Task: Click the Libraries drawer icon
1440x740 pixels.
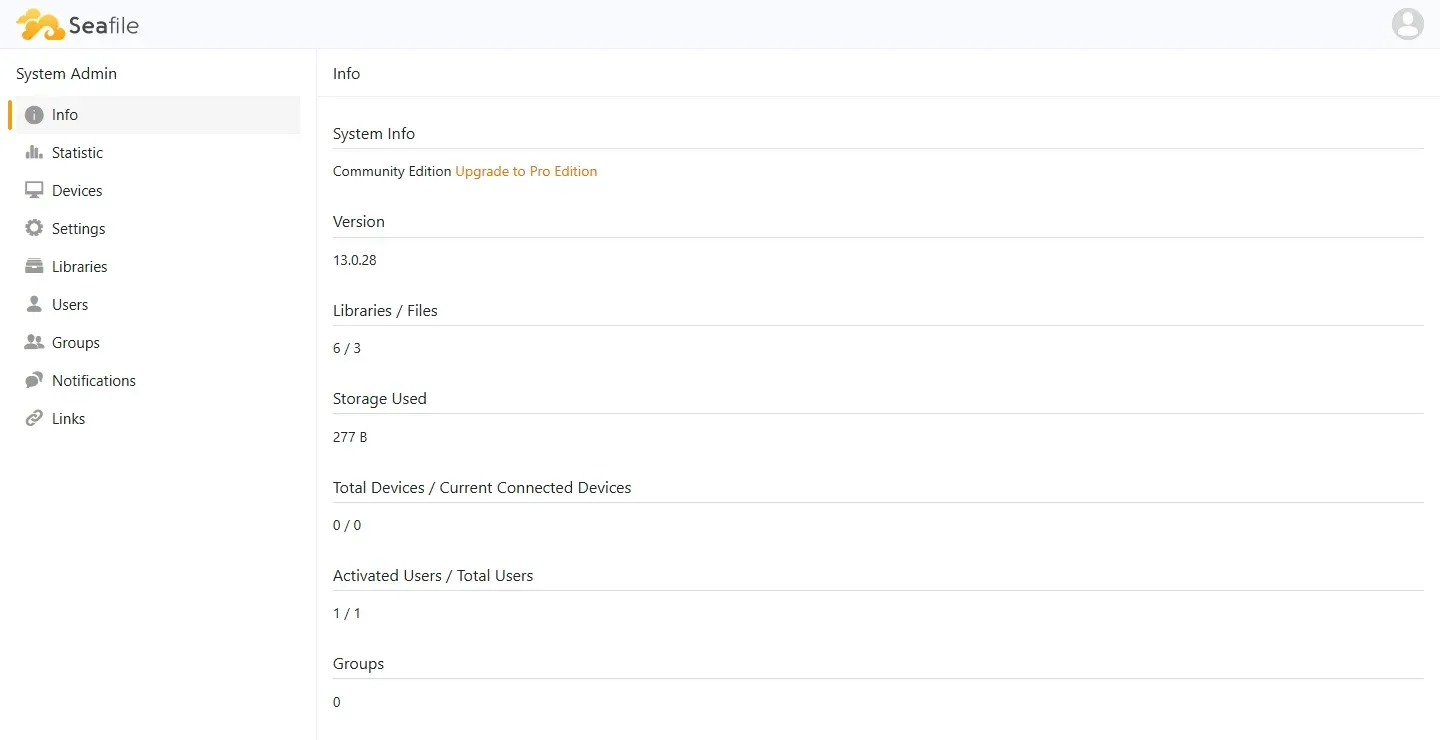Action: point(34,267)
